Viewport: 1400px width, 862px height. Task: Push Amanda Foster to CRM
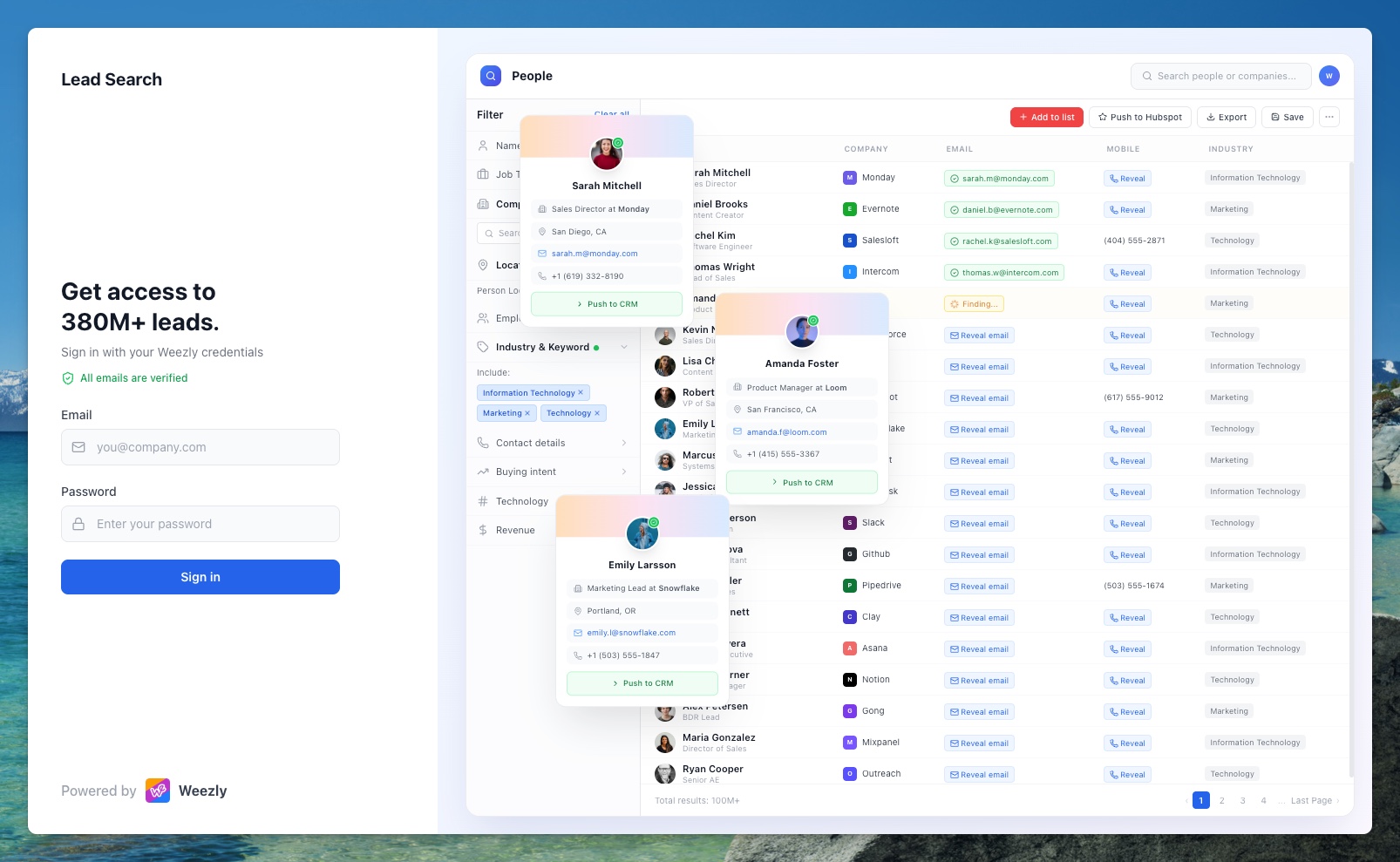click(x=802, y=482)
